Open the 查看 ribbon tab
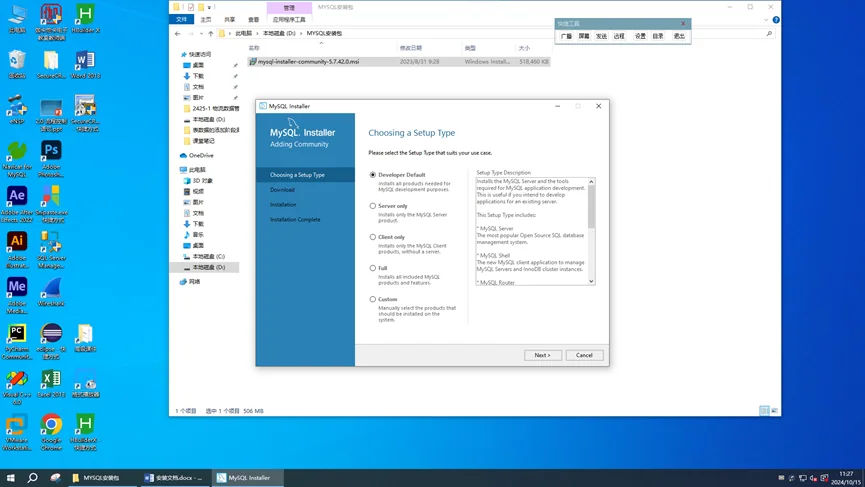 [x=253, y=19]
